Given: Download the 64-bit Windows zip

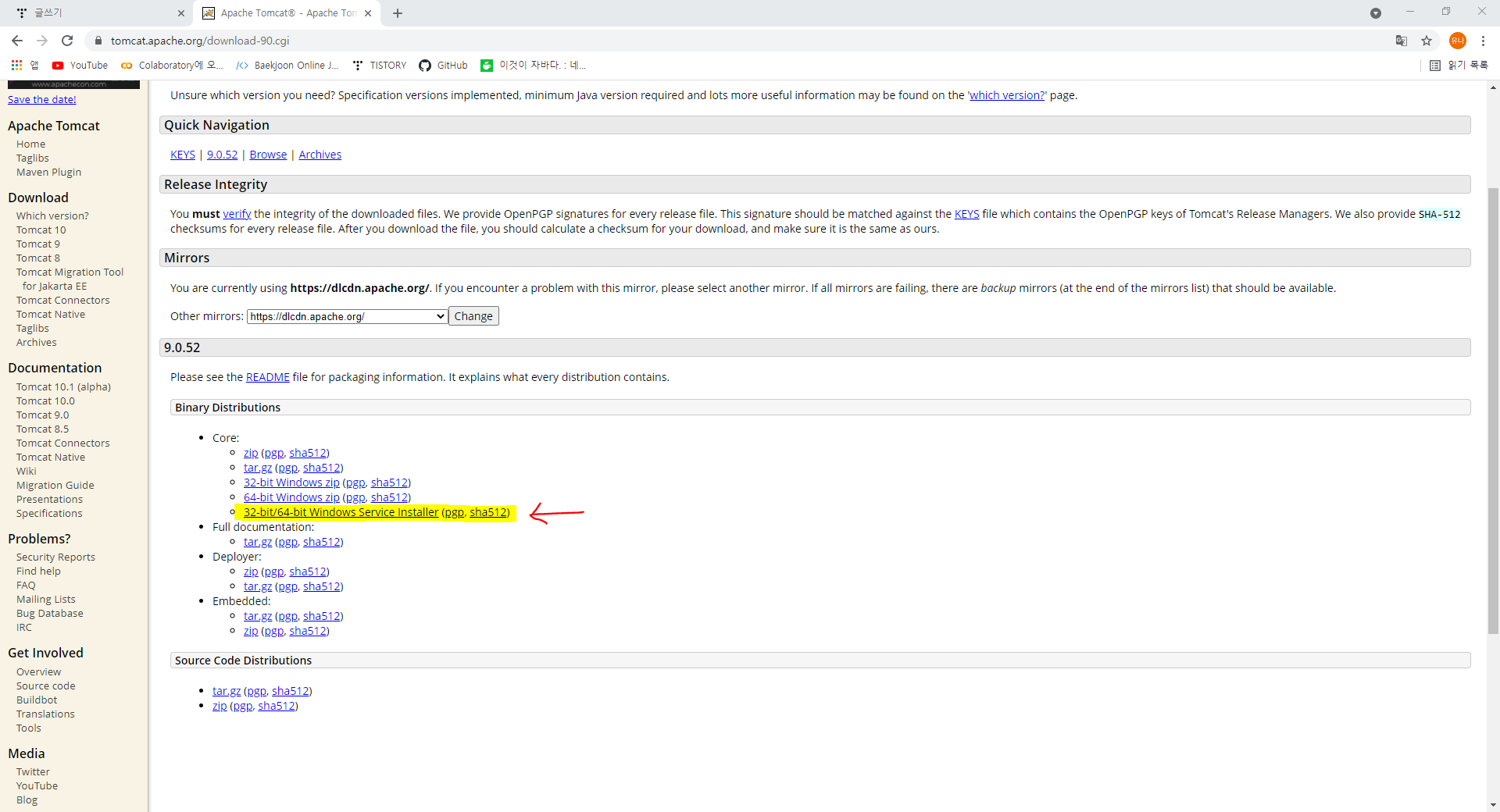Looking at the screenshot, I should pos(291,497).
